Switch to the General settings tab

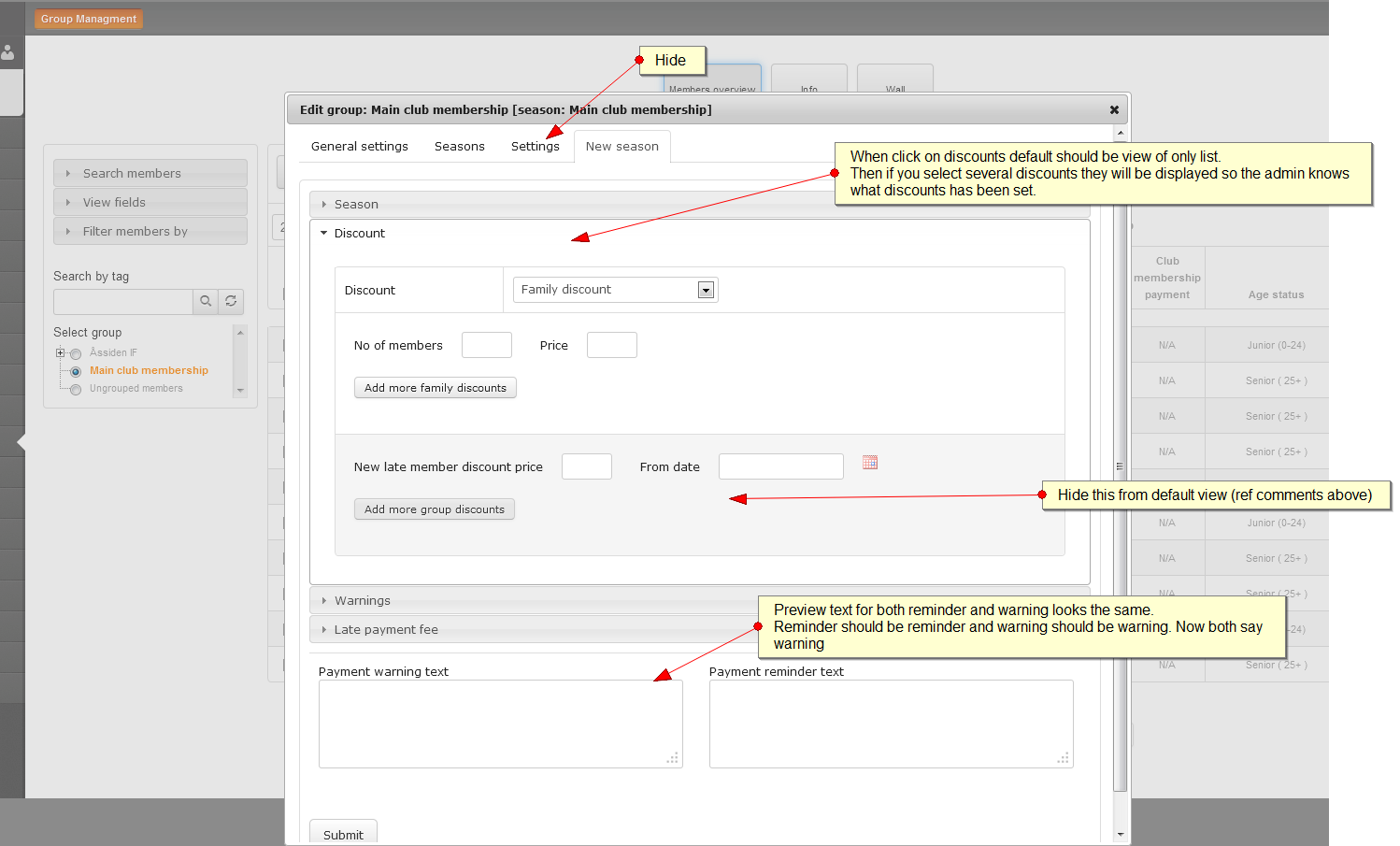[360, 146]
